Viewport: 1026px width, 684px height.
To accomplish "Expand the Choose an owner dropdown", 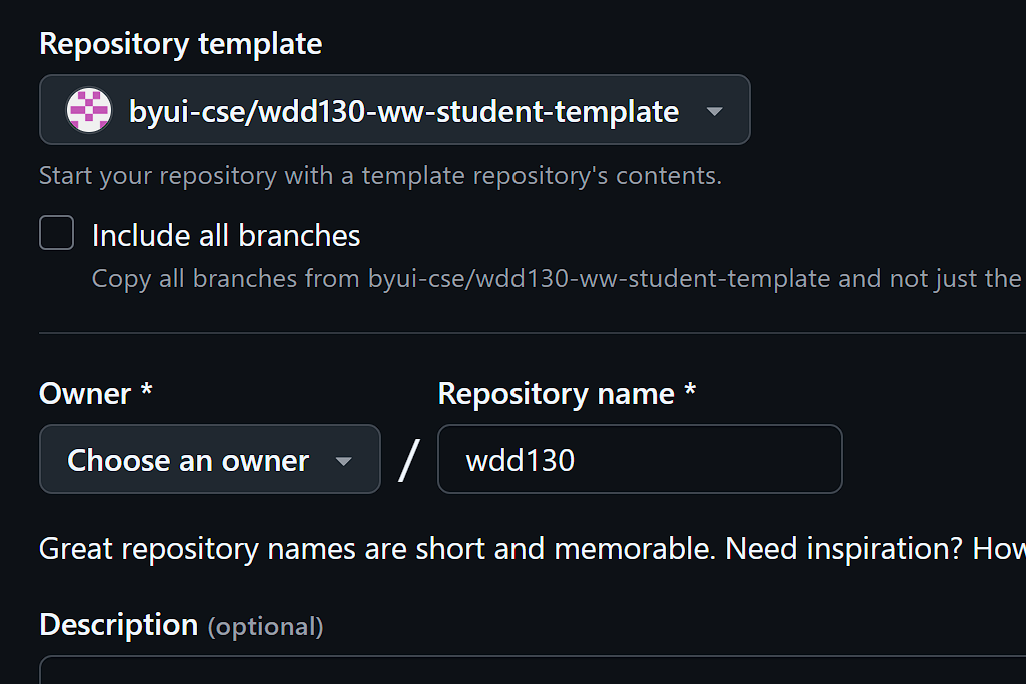I will (209, 459).
